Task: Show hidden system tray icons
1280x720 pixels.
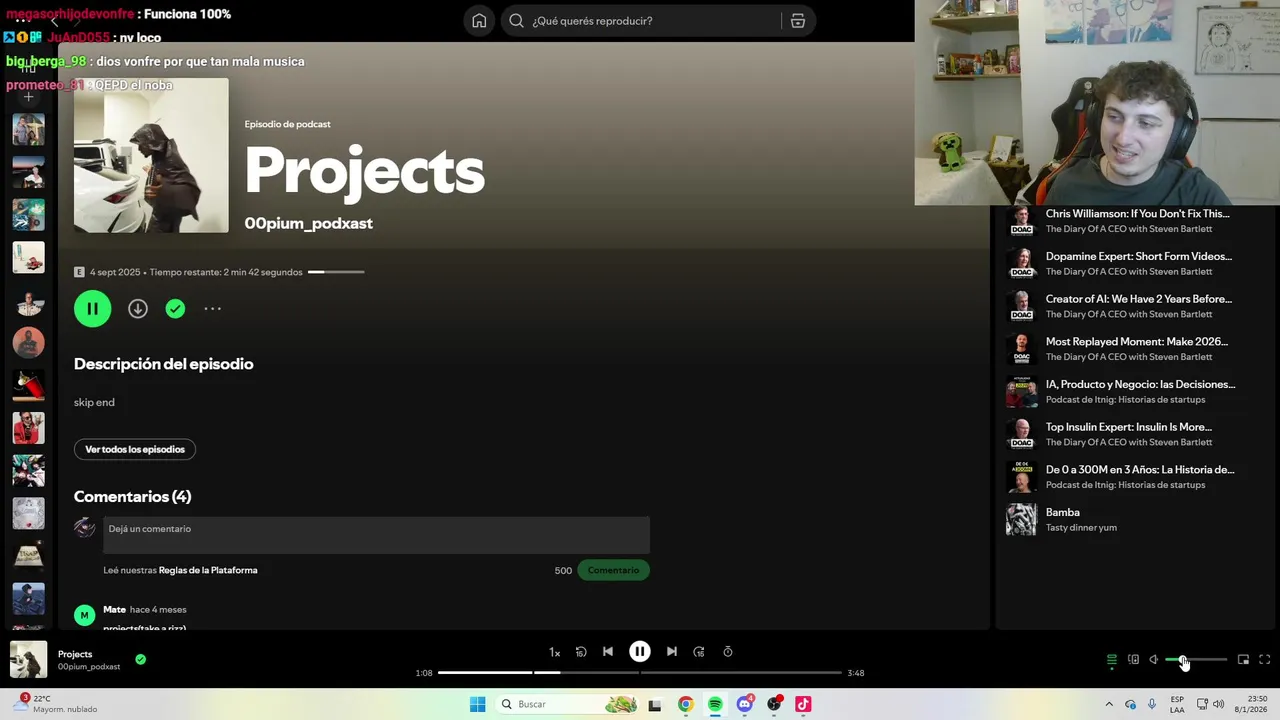Action: pos(1109,704)
